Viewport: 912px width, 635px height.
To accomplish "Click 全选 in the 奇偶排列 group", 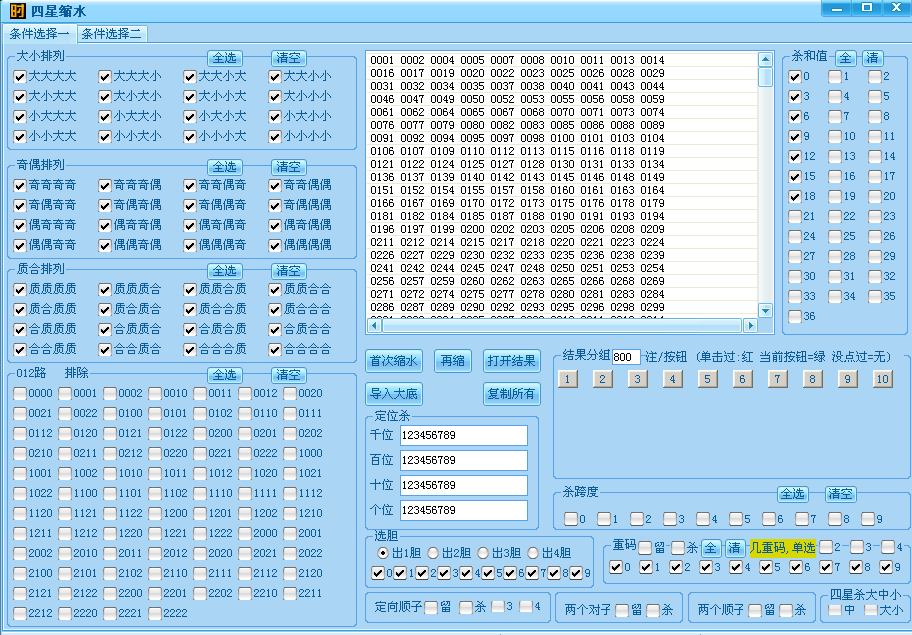I will pos(225,167).
